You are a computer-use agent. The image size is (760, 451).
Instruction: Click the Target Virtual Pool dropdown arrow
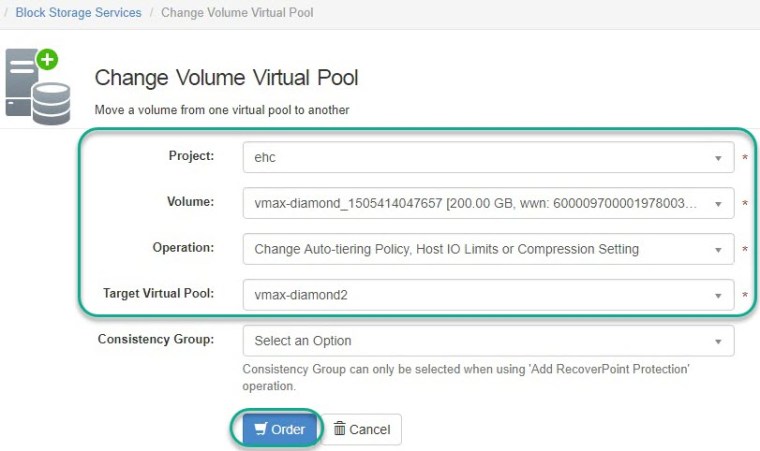click(x=718, y=296)
